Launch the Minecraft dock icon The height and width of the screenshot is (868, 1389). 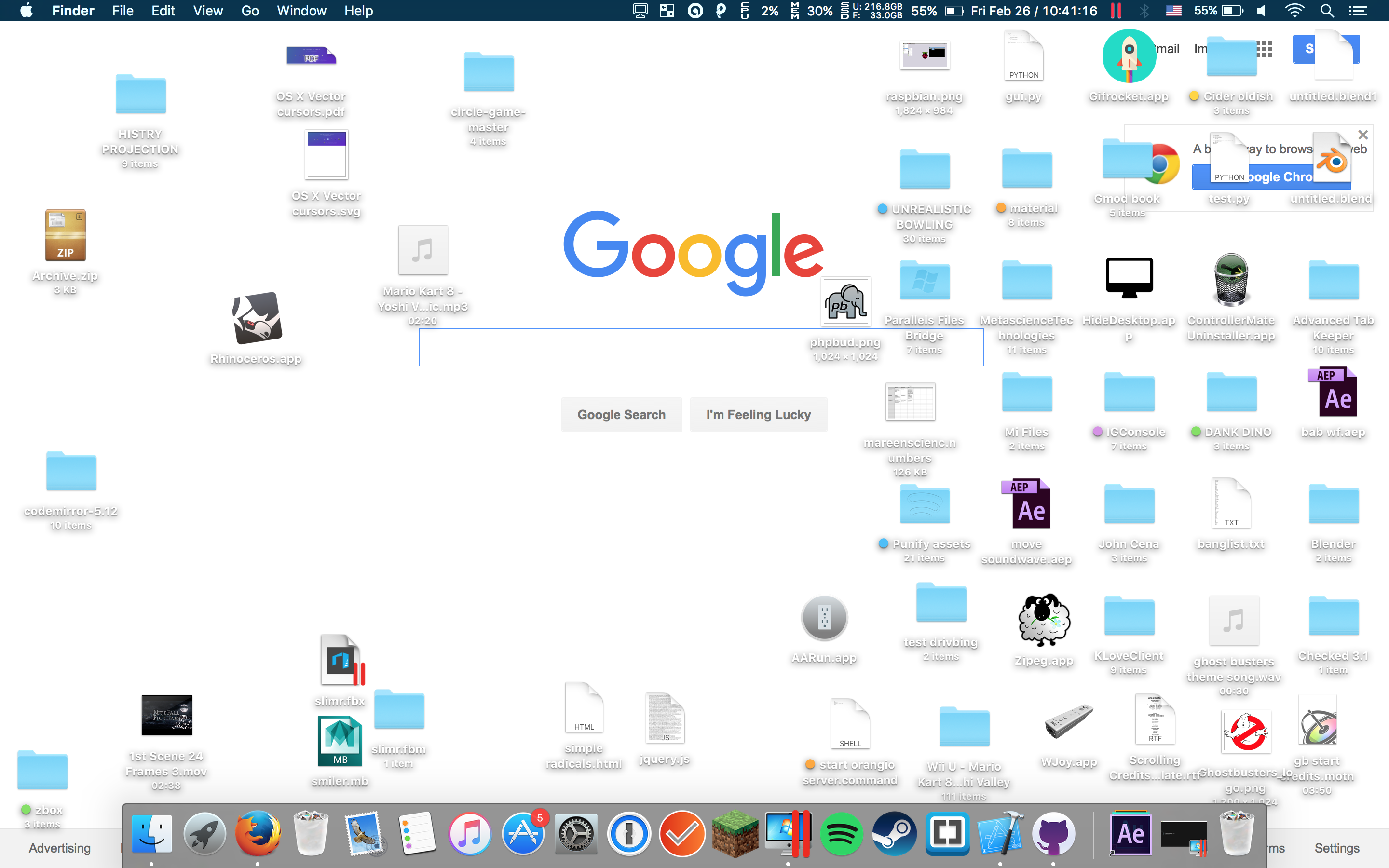[735, 834]
